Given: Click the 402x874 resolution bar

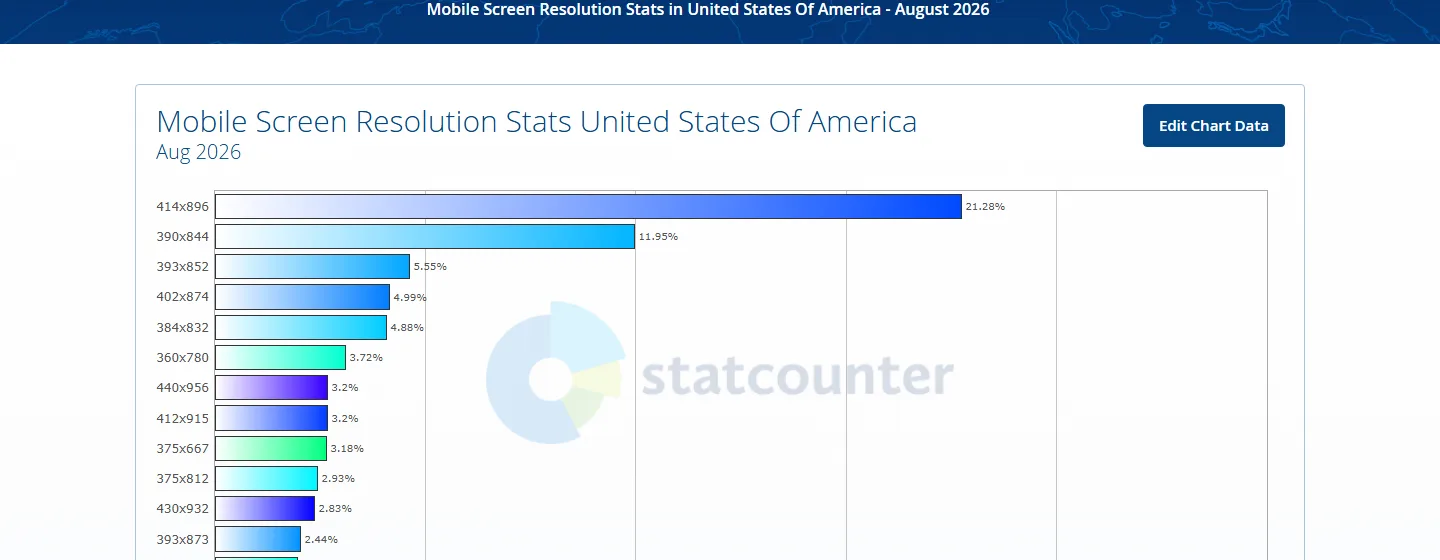Looking at the screenshot, I should [302, 297].
